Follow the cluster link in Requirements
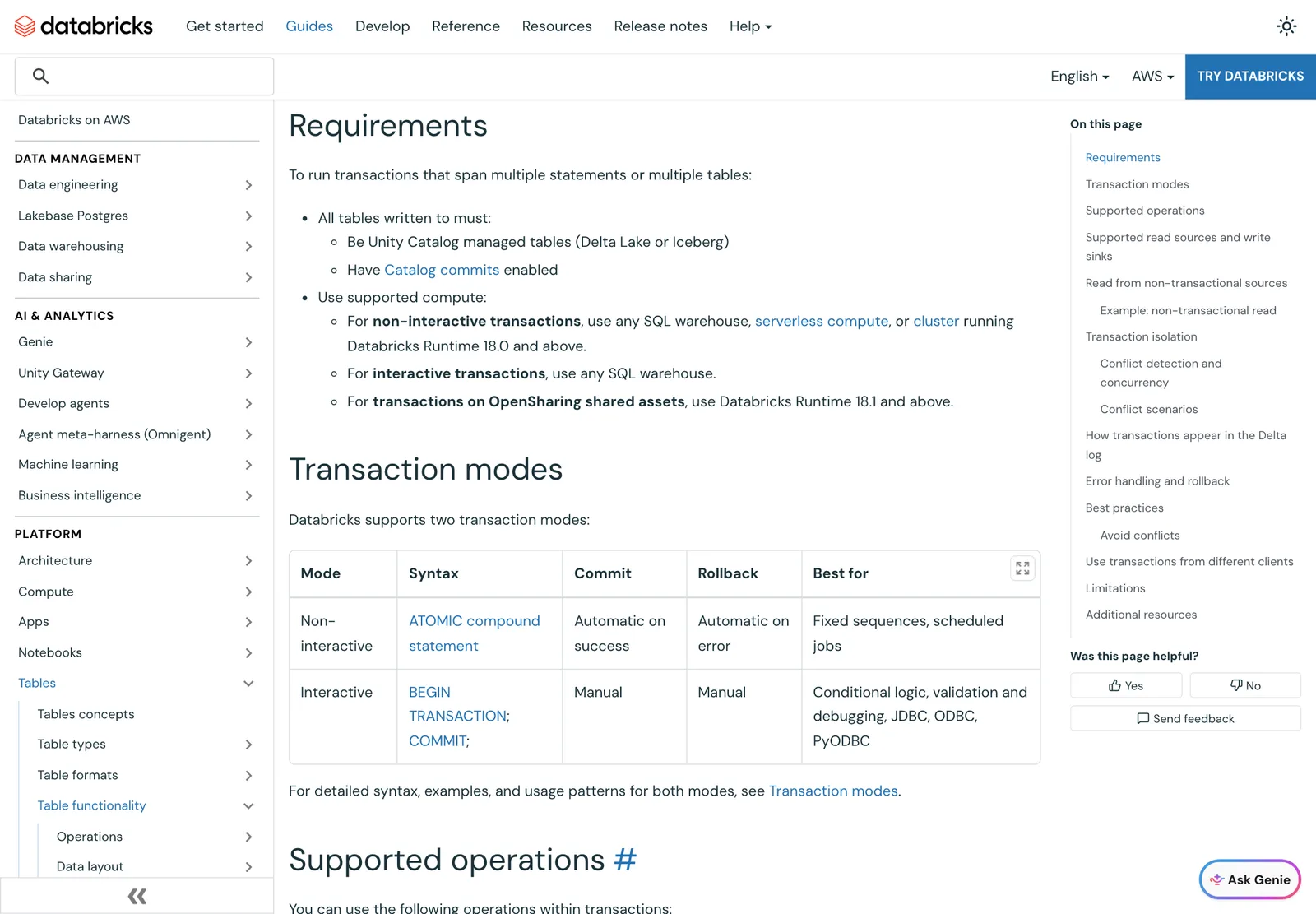Viewport: 1316px width, 914px height. point(936,322)
